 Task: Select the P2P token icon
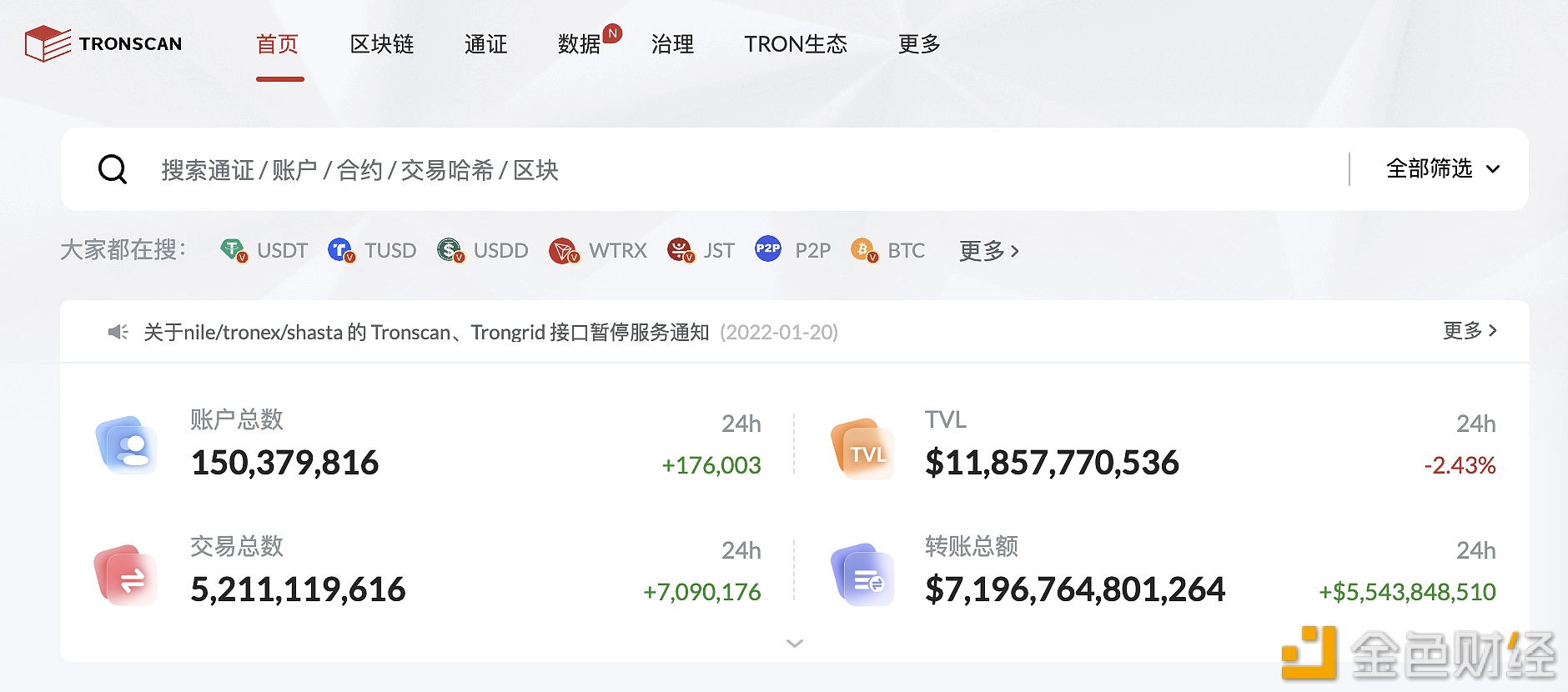(767, 249)
